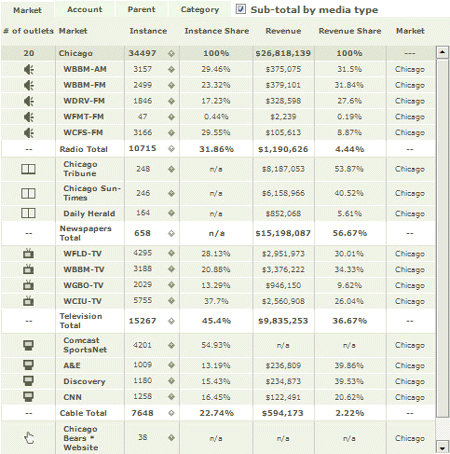
Task: Select the Radio Total label
Action: pyautogui.click(x=84, y=149)
